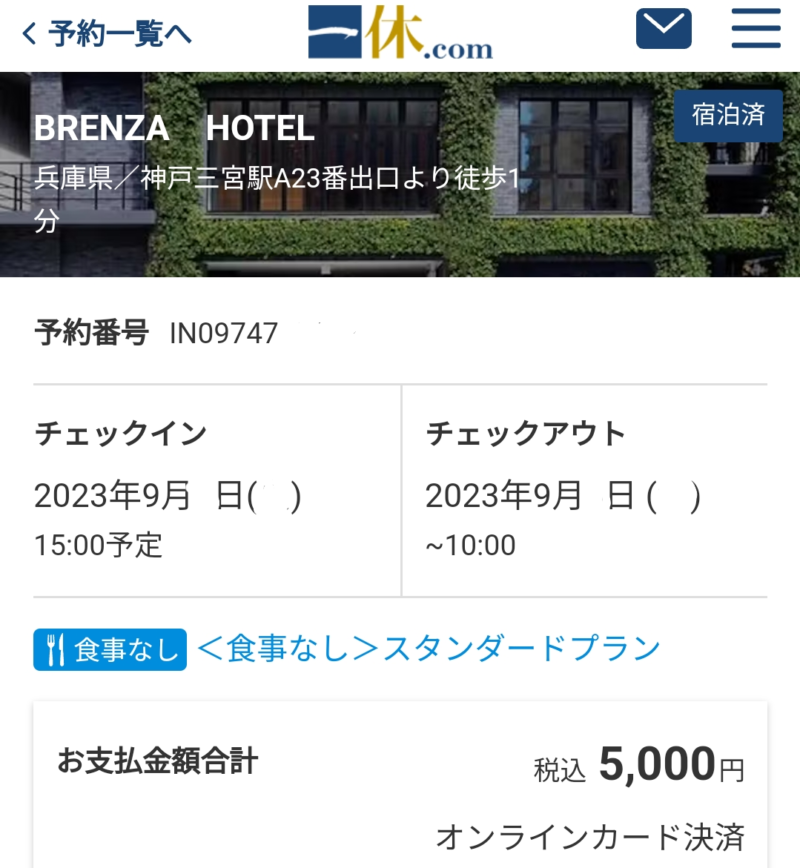Tap the チェックアウト heading
The height and width of the screenshot is (868, 800).
(525, 435)
